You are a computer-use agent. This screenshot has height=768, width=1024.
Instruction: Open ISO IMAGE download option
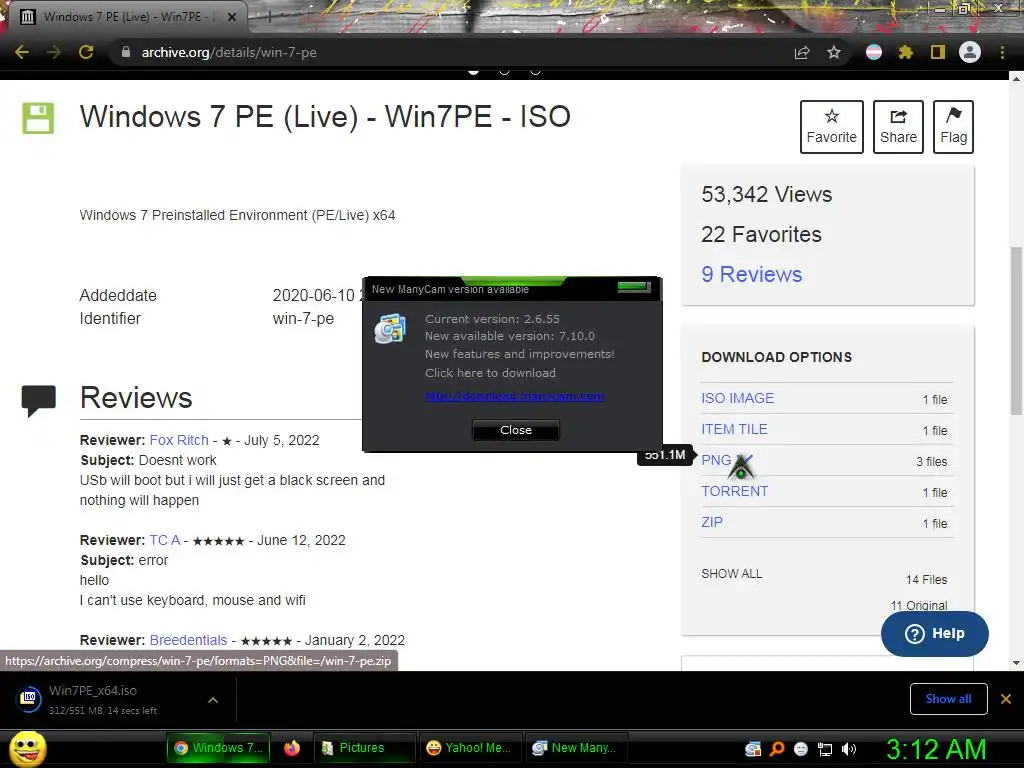737,398
